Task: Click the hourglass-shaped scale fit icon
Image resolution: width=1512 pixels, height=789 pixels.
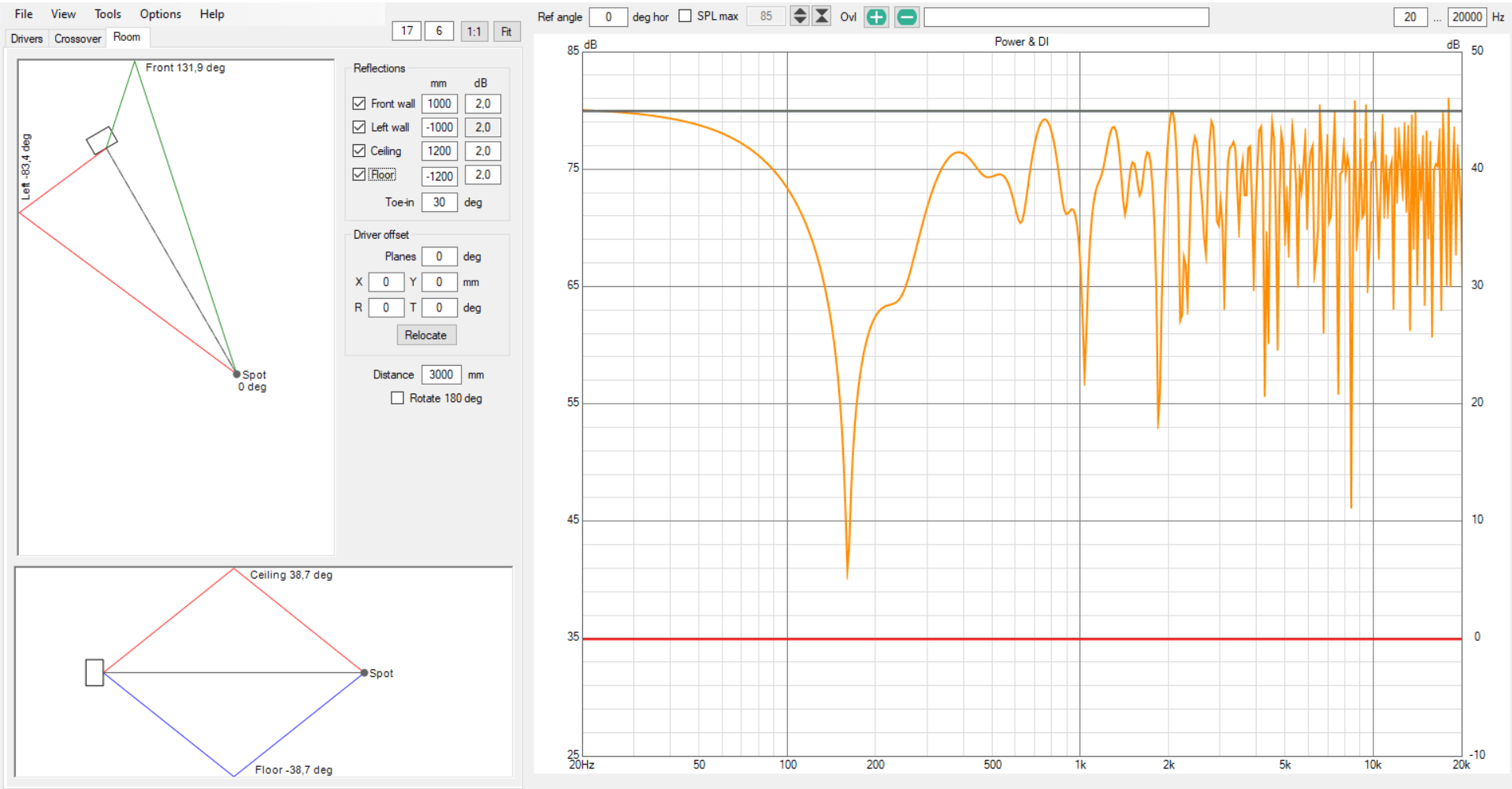Action: pos(822,16)
